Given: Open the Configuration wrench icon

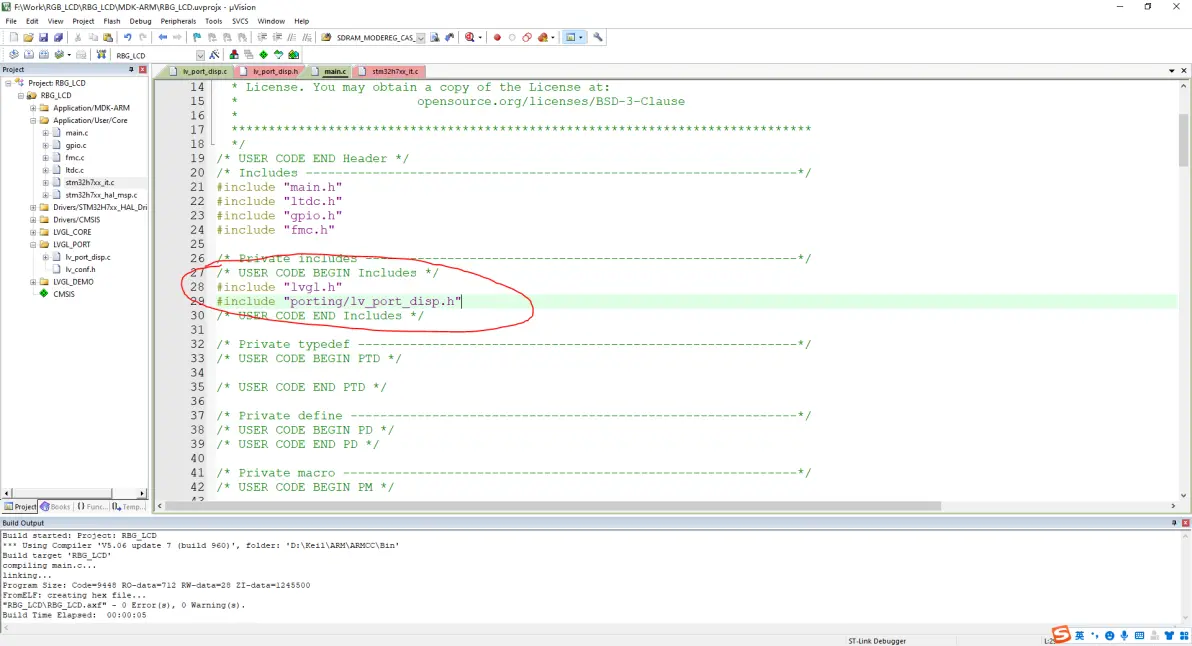Looking at the screenshot, I should 598,38.
